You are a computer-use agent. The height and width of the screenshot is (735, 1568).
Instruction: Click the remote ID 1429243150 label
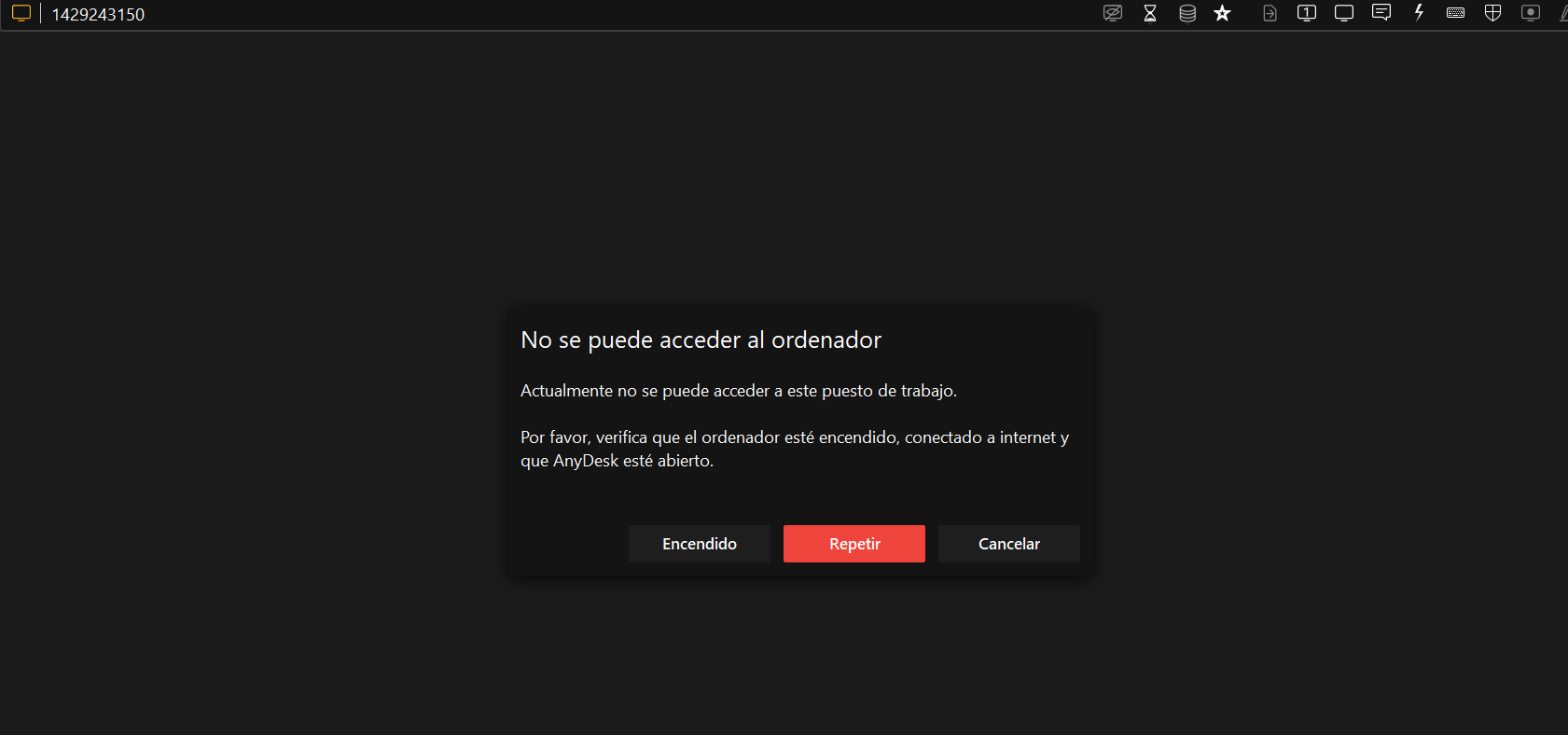98,15
